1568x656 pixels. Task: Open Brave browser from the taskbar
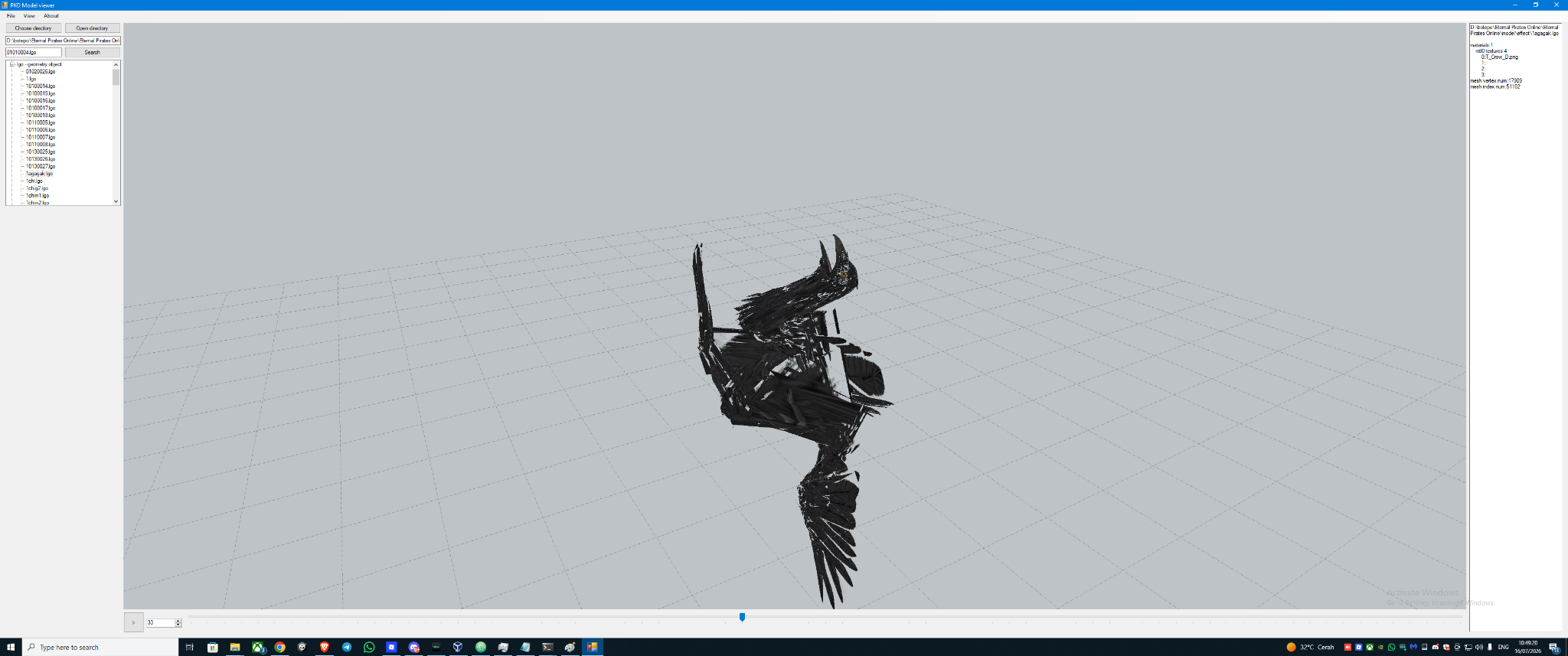(325, 647)
